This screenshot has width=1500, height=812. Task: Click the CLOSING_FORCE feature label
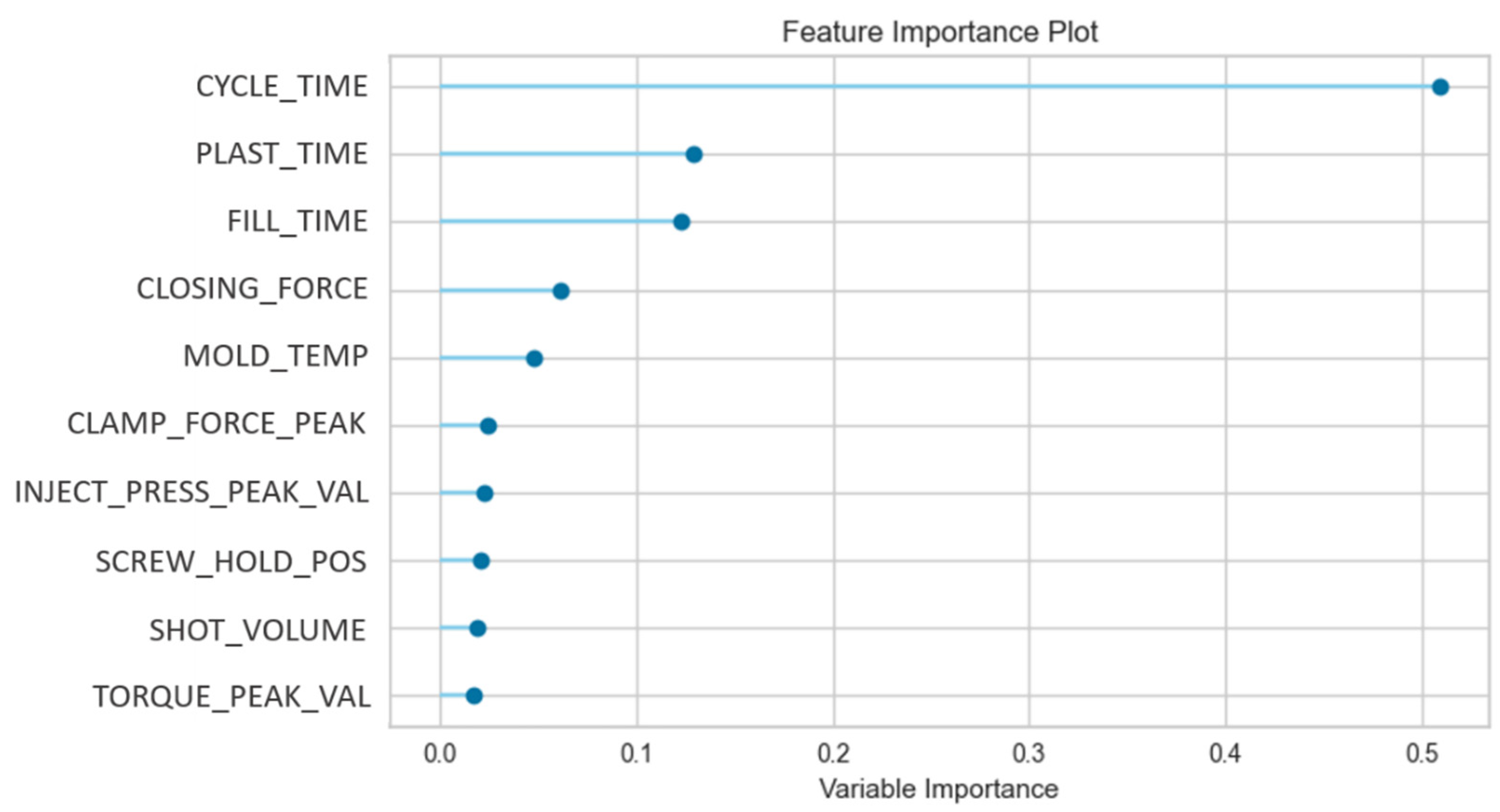pos(252,289)
